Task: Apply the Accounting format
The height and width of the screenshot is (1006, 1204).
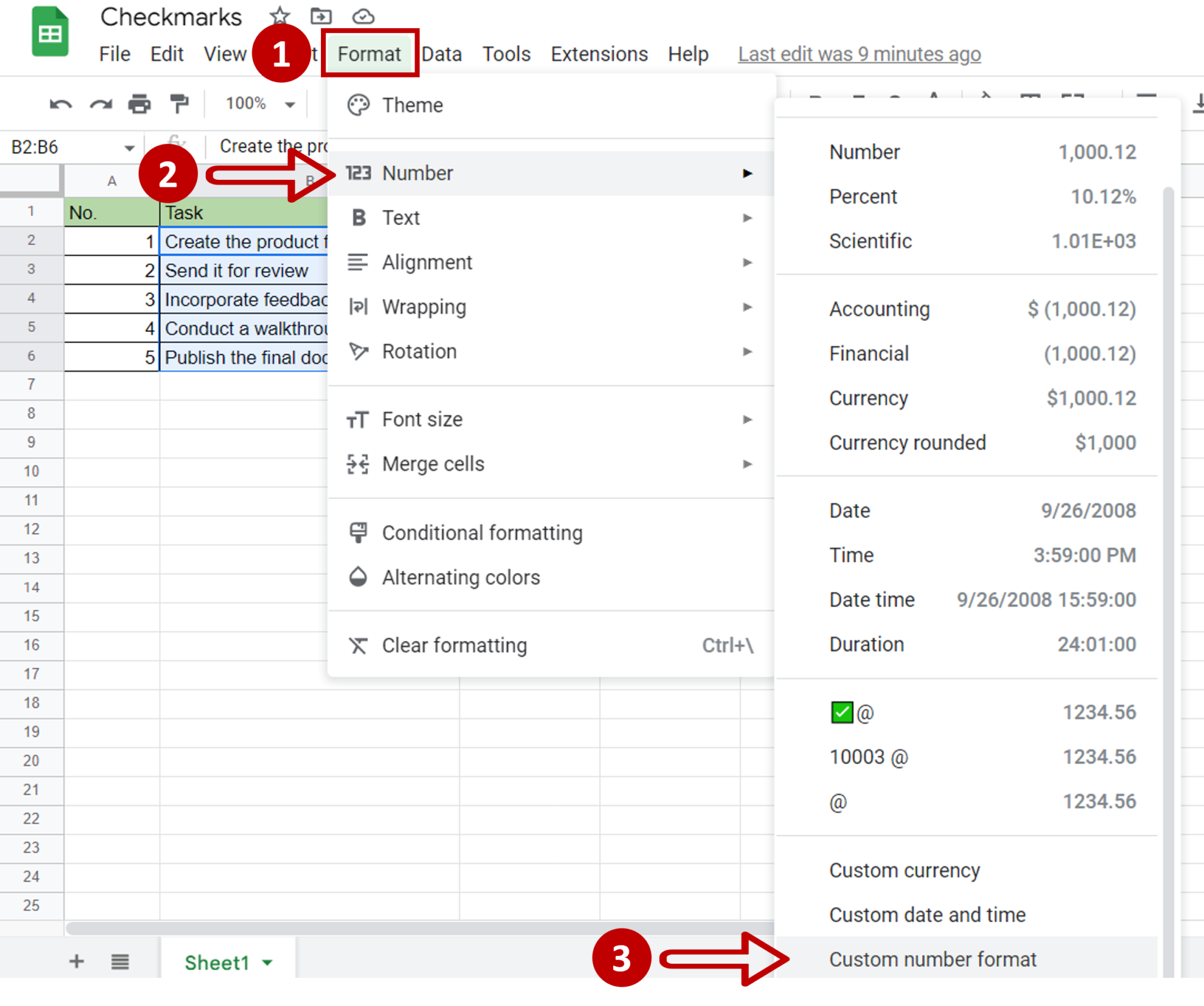Action: click(967, 309)
